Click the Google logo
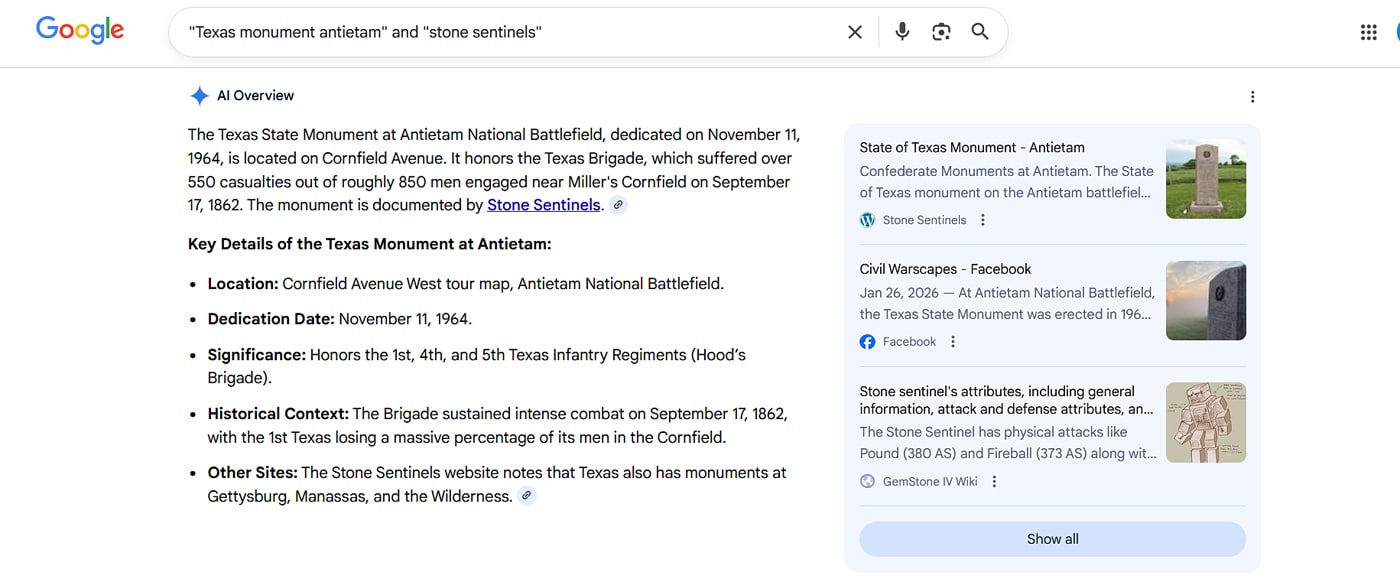Screen dimensions: 1400x582 click(x=80, y=31)
